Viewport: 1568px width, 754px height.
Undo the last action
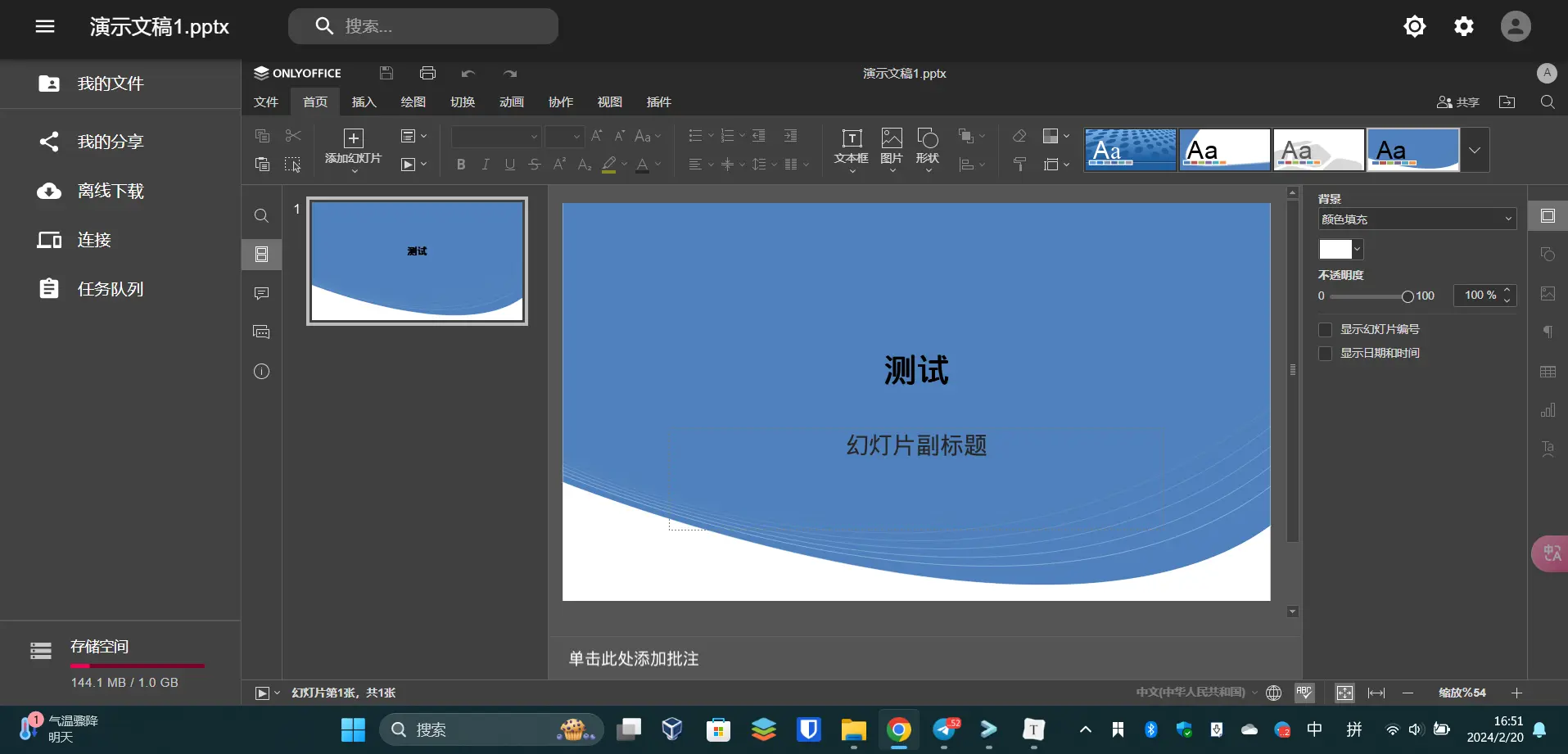pyautogui.click(x=468, y=74)
